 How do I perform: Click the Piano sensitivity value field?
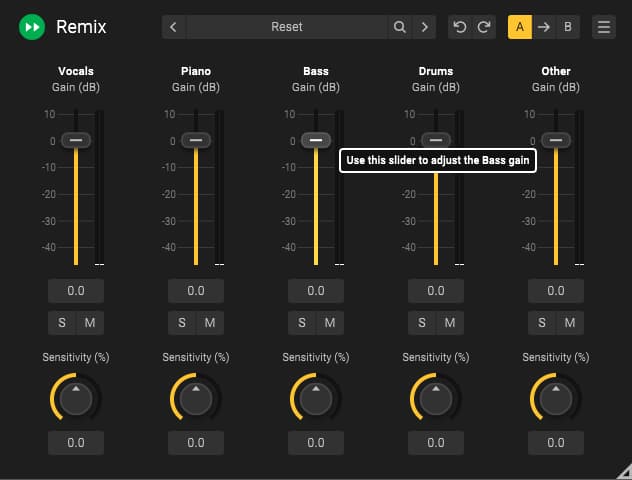point(196,443)
